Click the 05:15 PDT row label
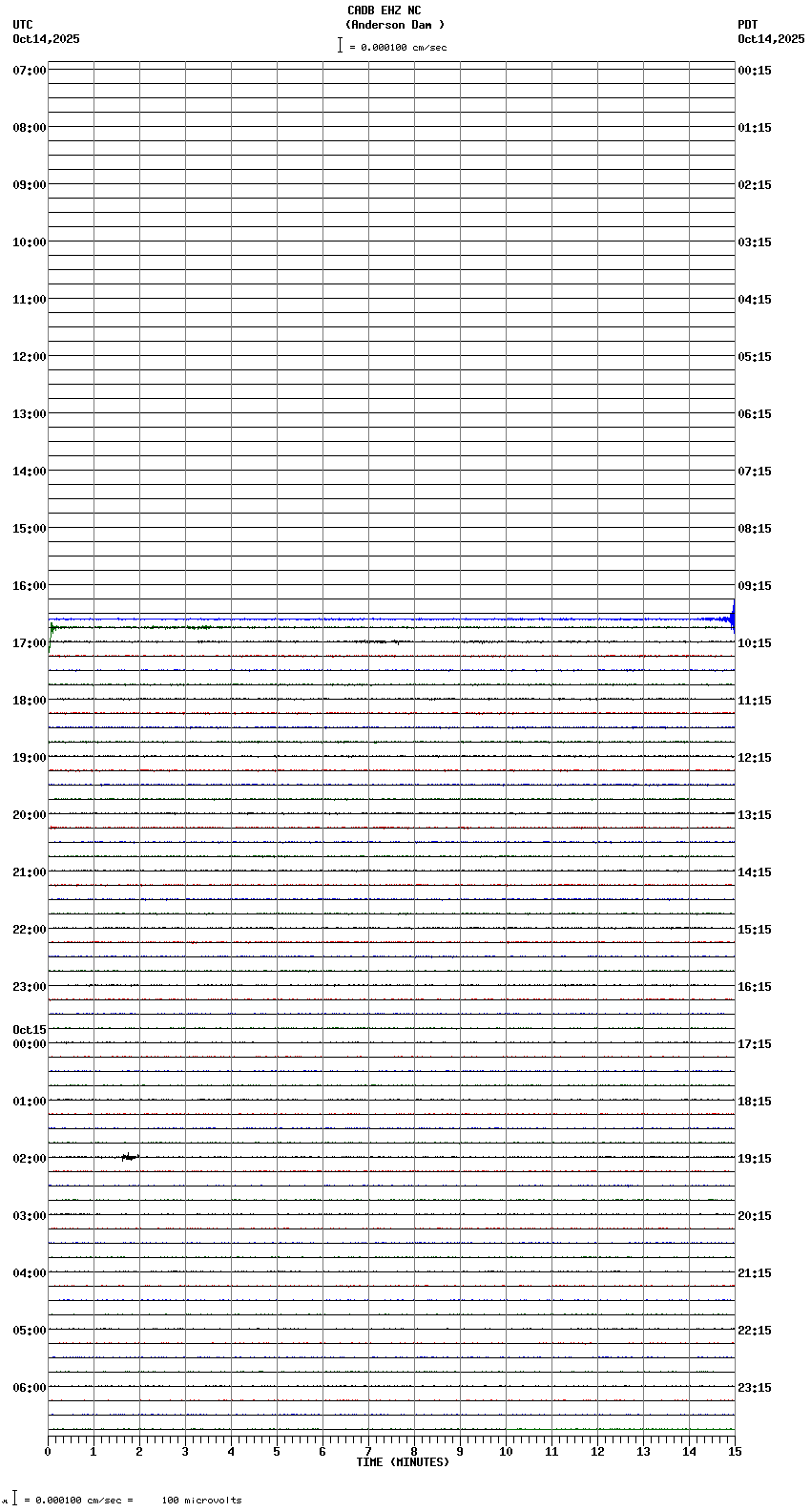This screenshot has width=811, height=1512. pos(755,357)
